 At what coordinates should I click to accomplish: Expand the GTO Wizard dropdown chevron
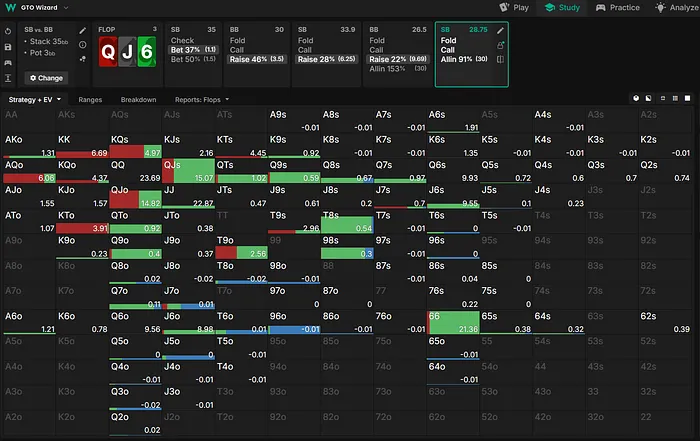[x=66, y=8]
